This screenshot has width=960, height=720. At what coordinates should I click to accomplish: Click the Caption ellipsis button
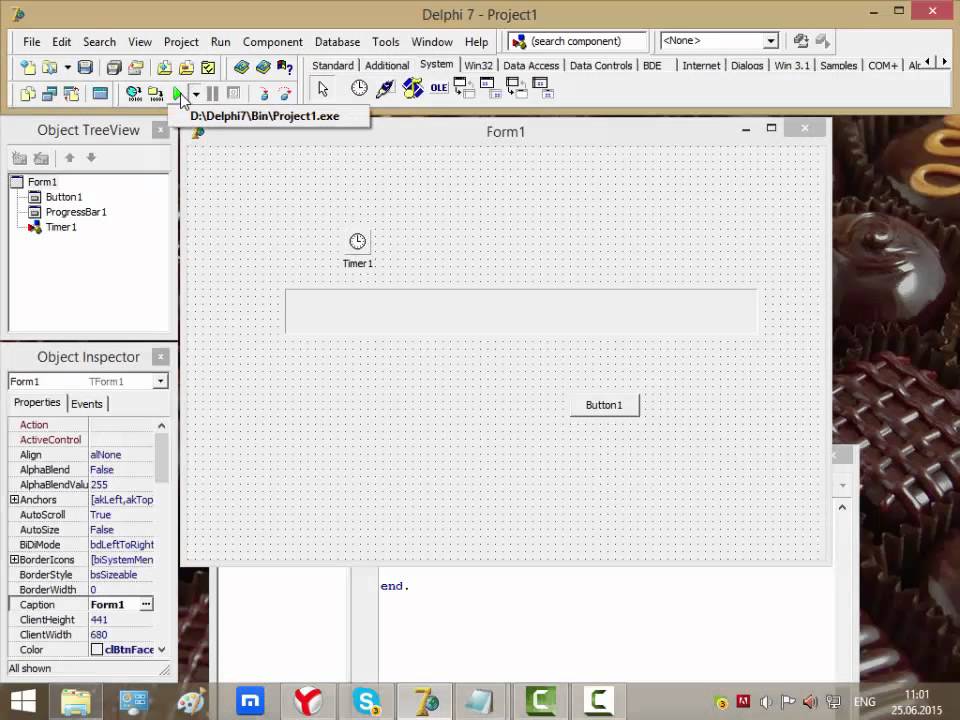point(146,604)
